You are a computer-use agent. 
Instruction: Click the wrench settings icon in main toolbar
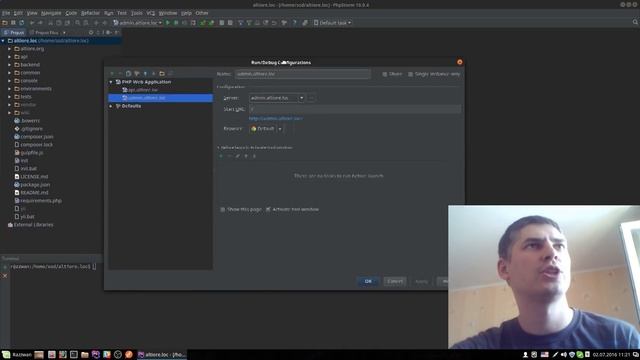point(284,23)
